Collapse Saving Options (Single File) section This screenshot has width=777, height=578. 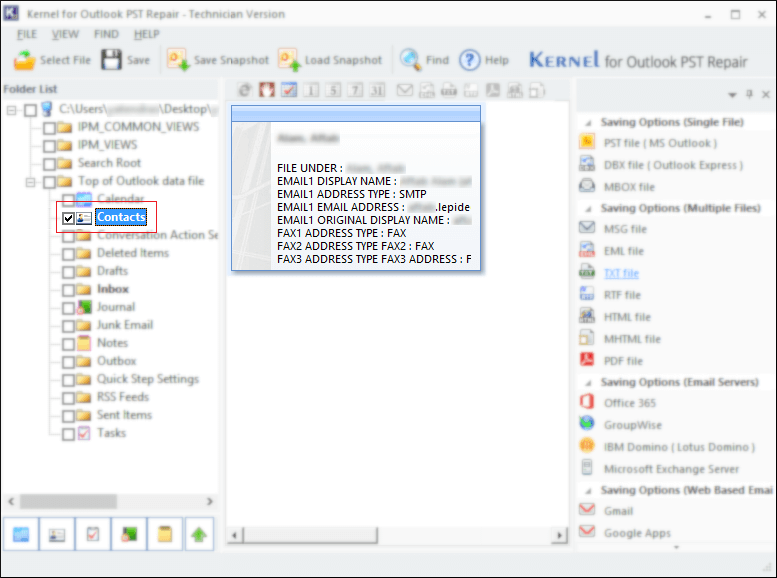[589, 123]
